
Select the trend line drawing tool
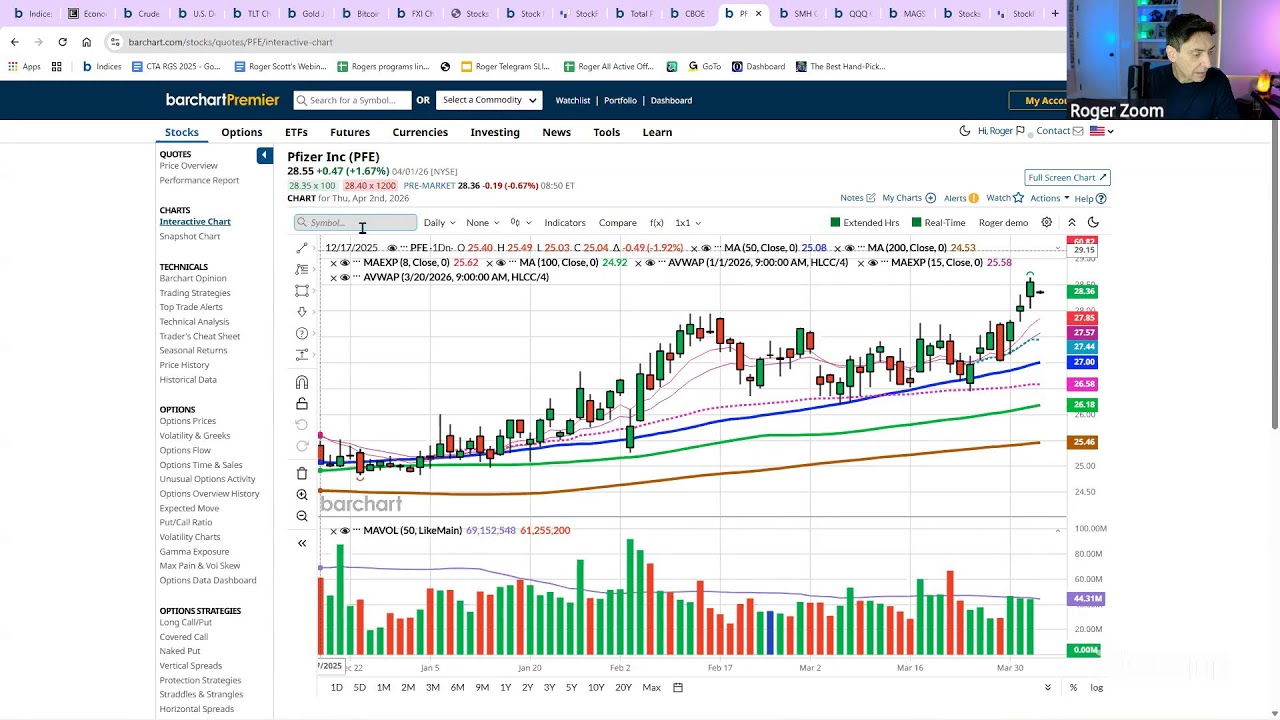[302, 248]
